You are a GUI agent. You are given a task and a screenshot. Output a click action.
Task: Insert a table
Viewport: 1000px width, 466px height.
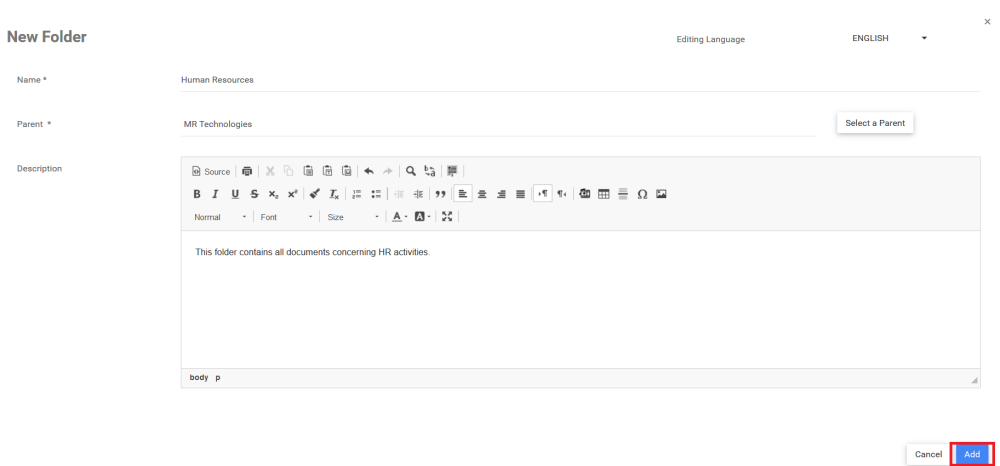coord(604,194)
